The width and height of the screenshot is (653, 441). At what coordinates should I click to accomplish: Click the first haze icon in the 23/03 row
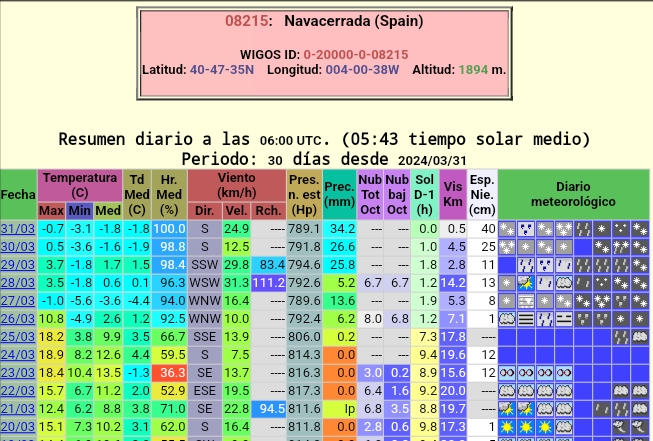pos(507,373)
